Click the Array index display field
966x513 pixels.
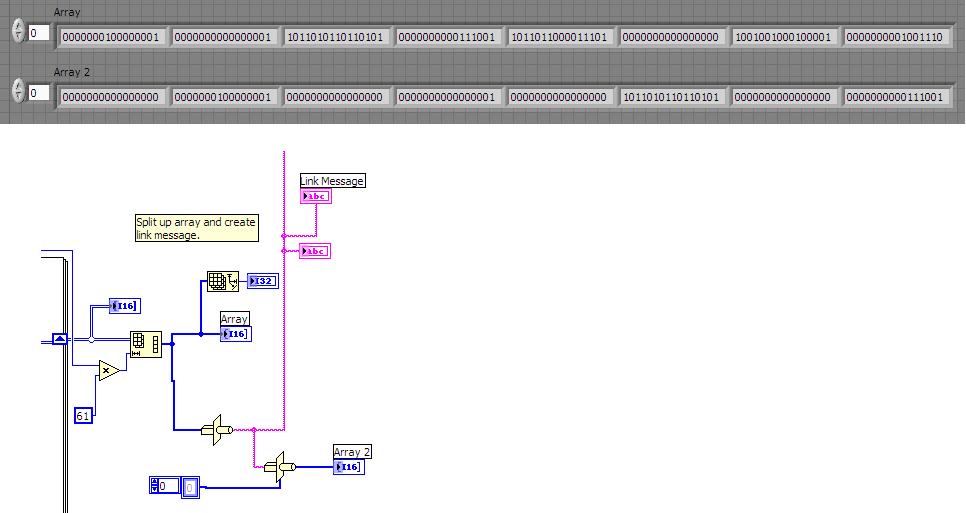pyautogui.click(x=39, y=32)
